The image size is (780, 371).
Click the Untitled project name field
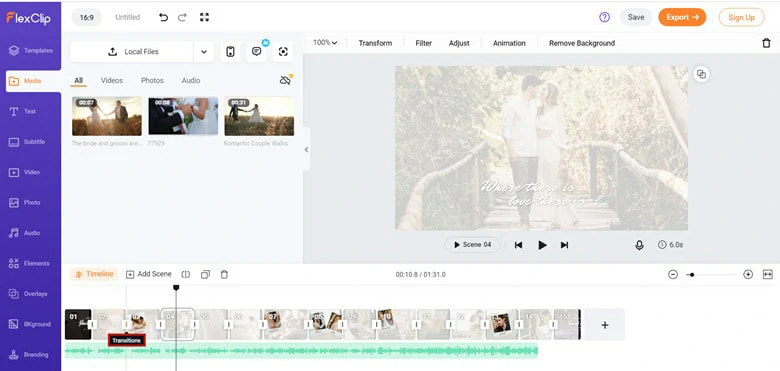[127, 17]
